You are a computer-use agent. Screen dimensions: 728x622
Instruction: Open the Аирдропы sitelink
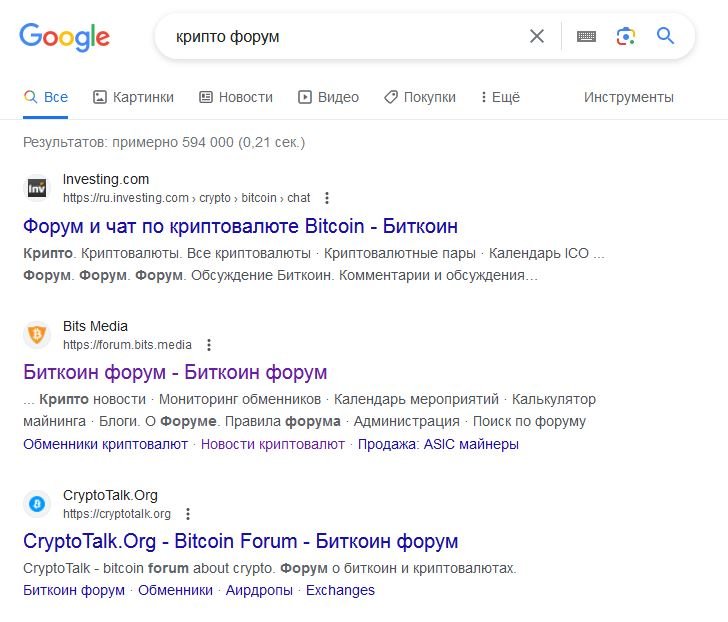pos(259,590)
